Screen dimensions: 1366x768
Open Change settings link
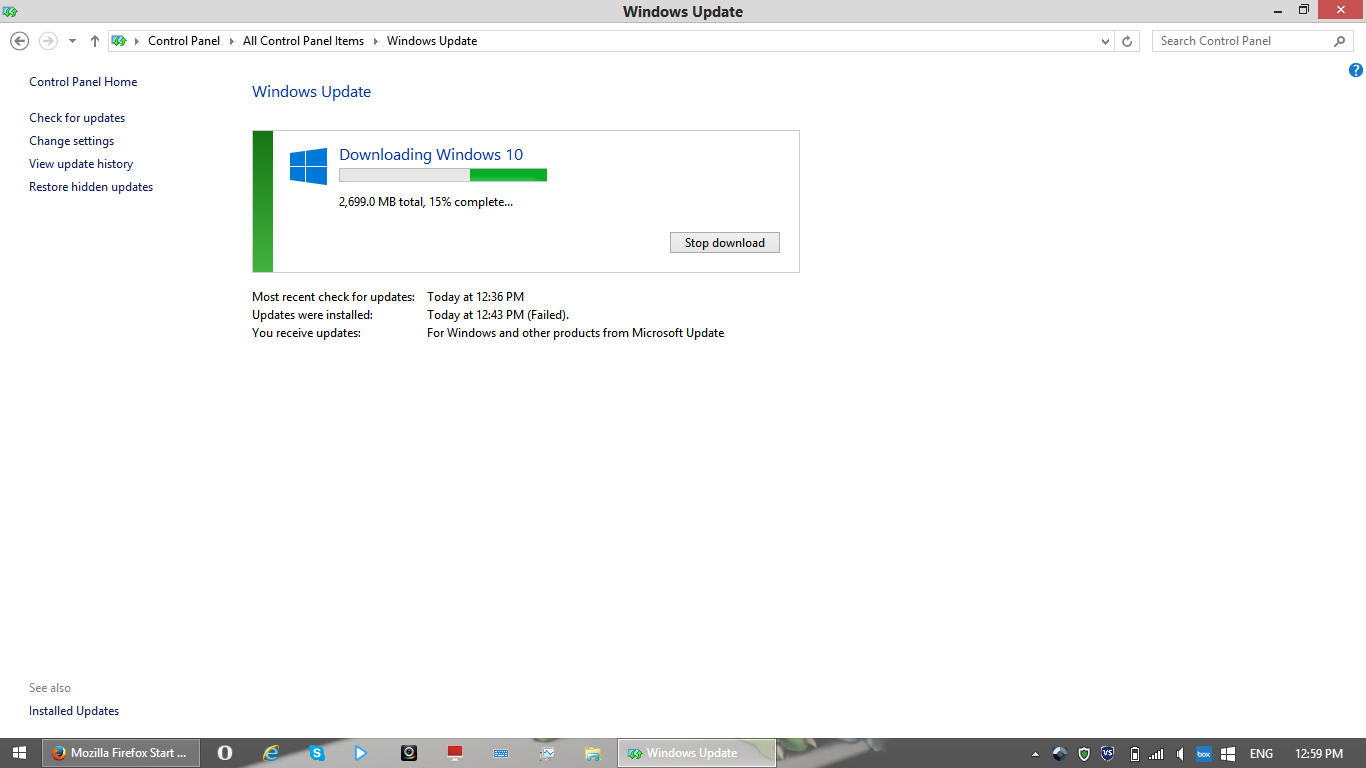[71, 141]
